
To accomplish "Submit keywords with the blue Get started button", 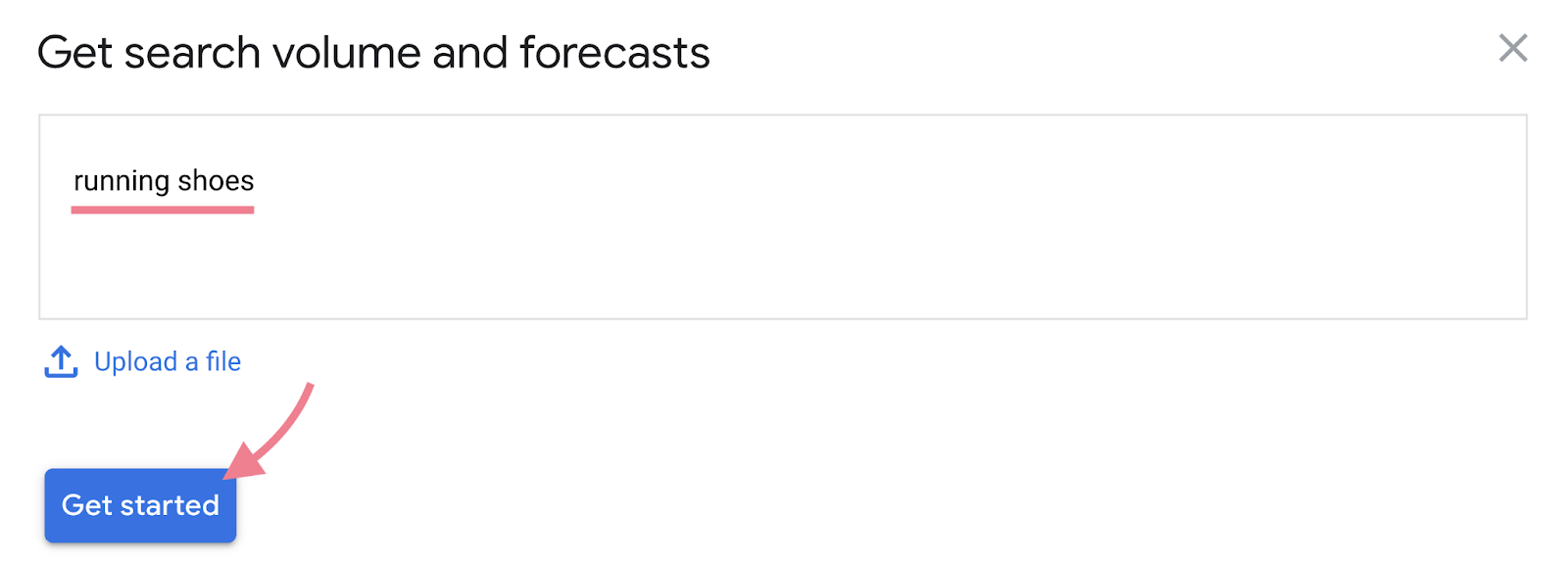I will point(140,505).
